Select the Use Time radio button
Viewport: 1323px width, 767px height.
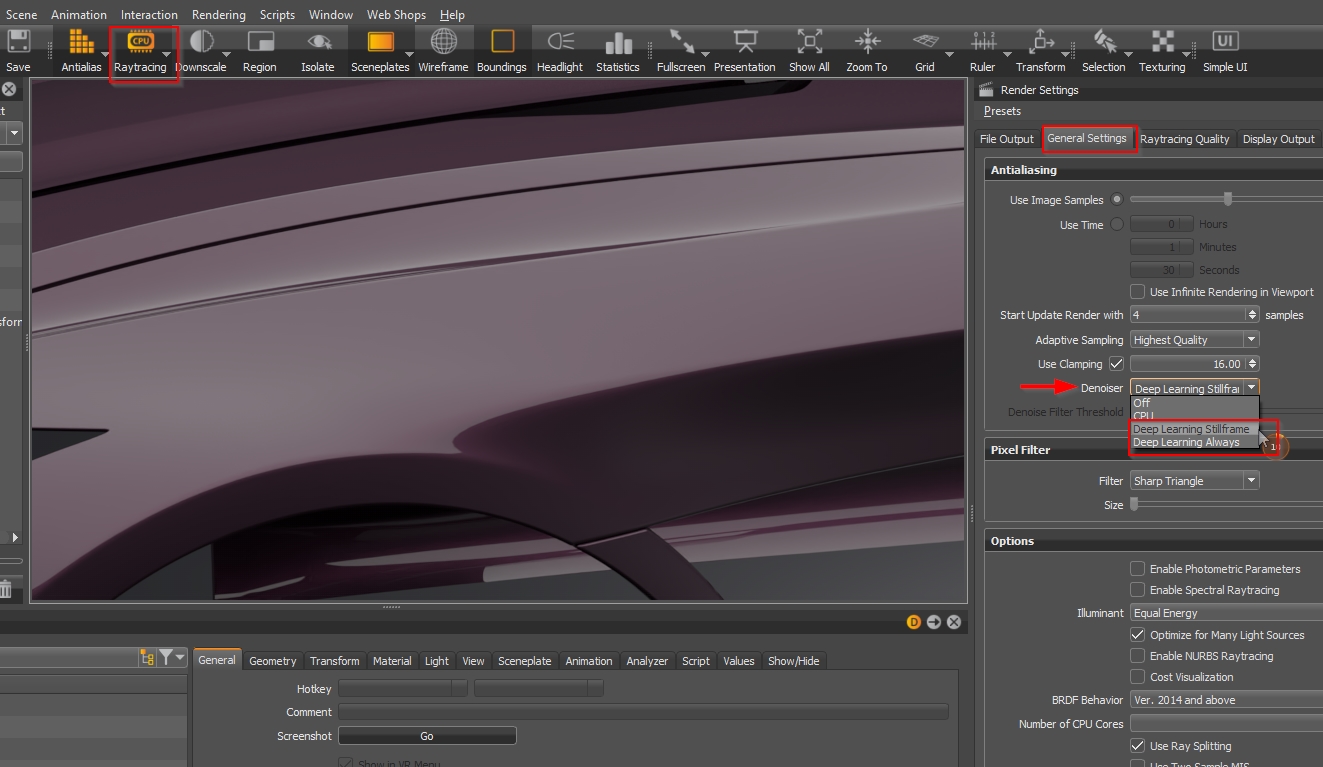point(1117,224)
